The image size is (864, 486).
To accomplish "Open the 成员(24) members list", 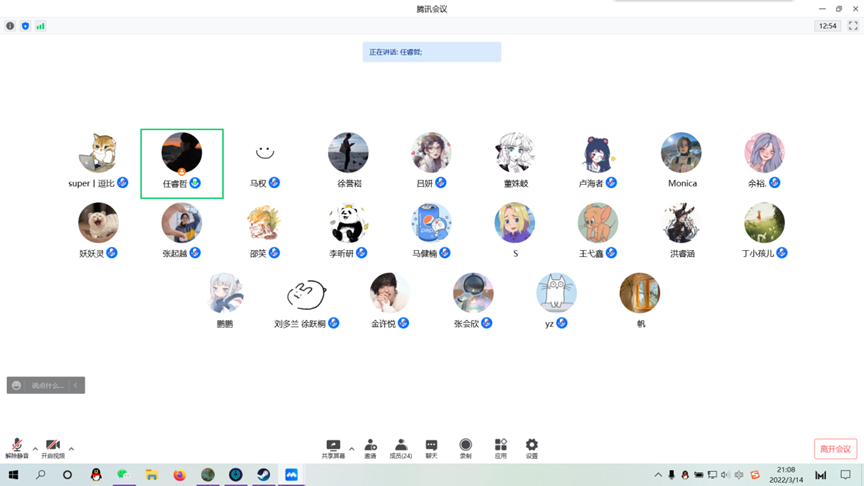I will 400,446.
